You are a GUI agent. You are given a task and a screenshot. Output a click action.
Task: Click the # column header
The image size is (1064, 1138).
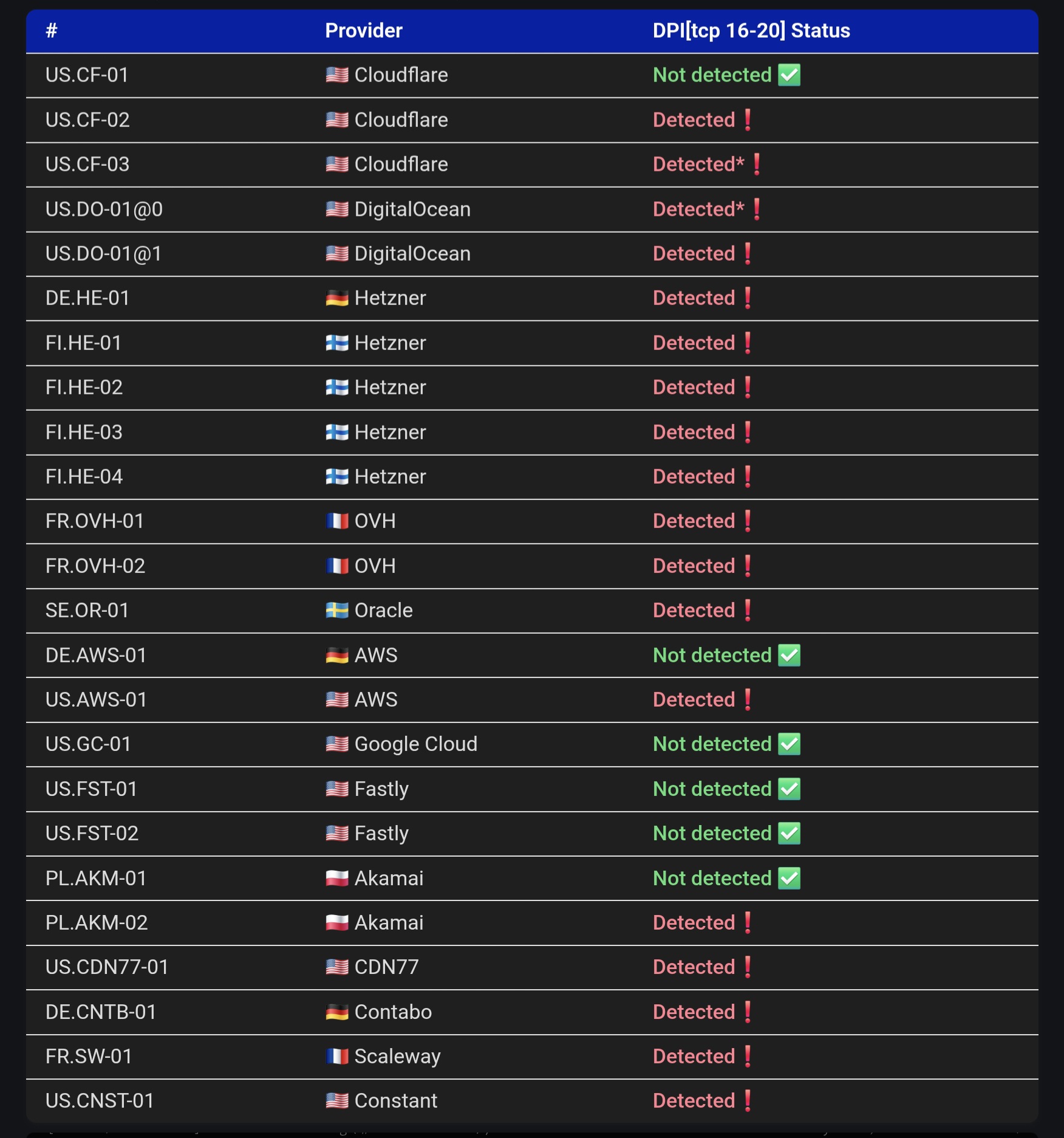[52, 30]
